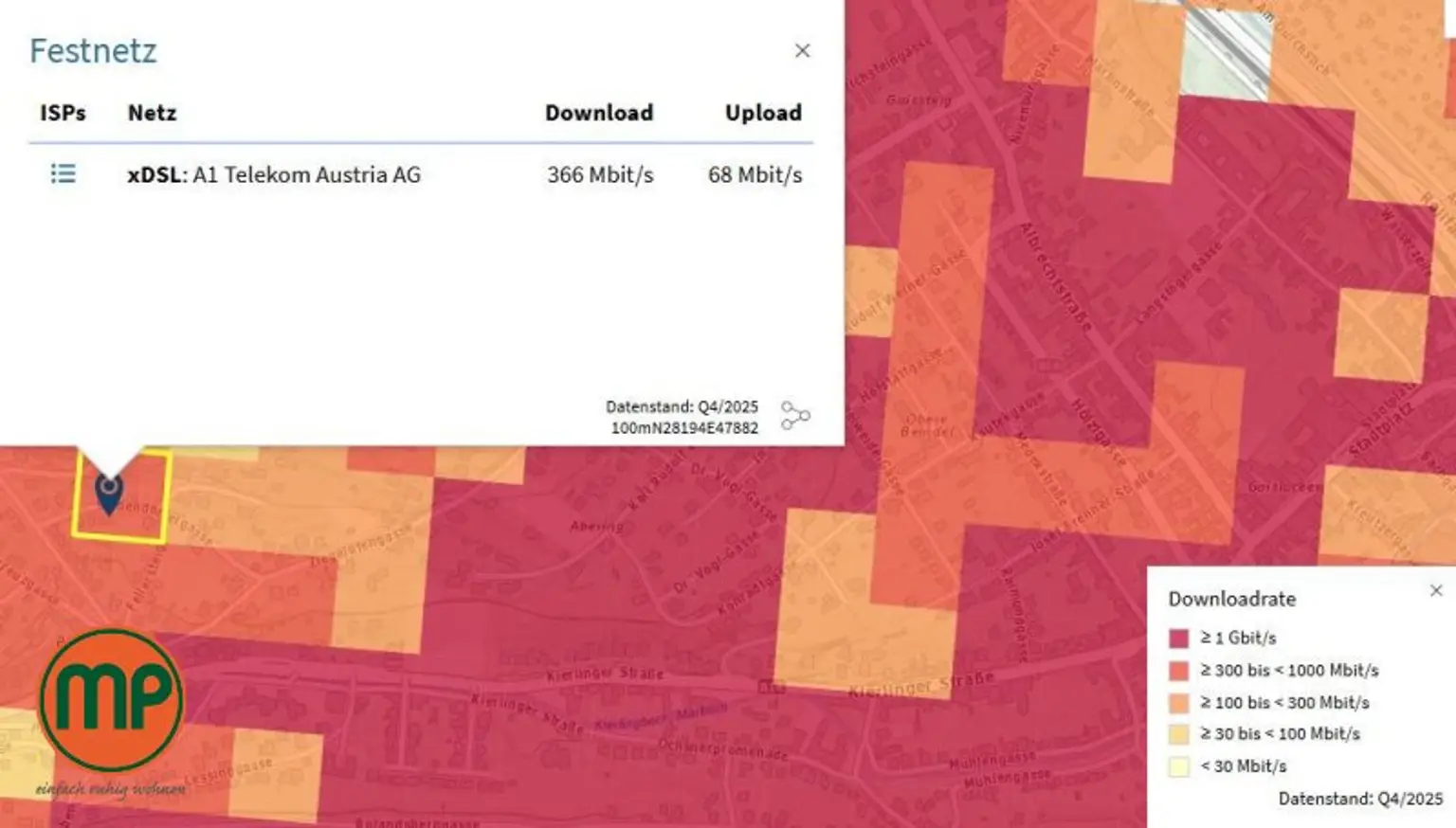
Task: Click grid ID 100mN28194E47882
Action: pos(684,428)
